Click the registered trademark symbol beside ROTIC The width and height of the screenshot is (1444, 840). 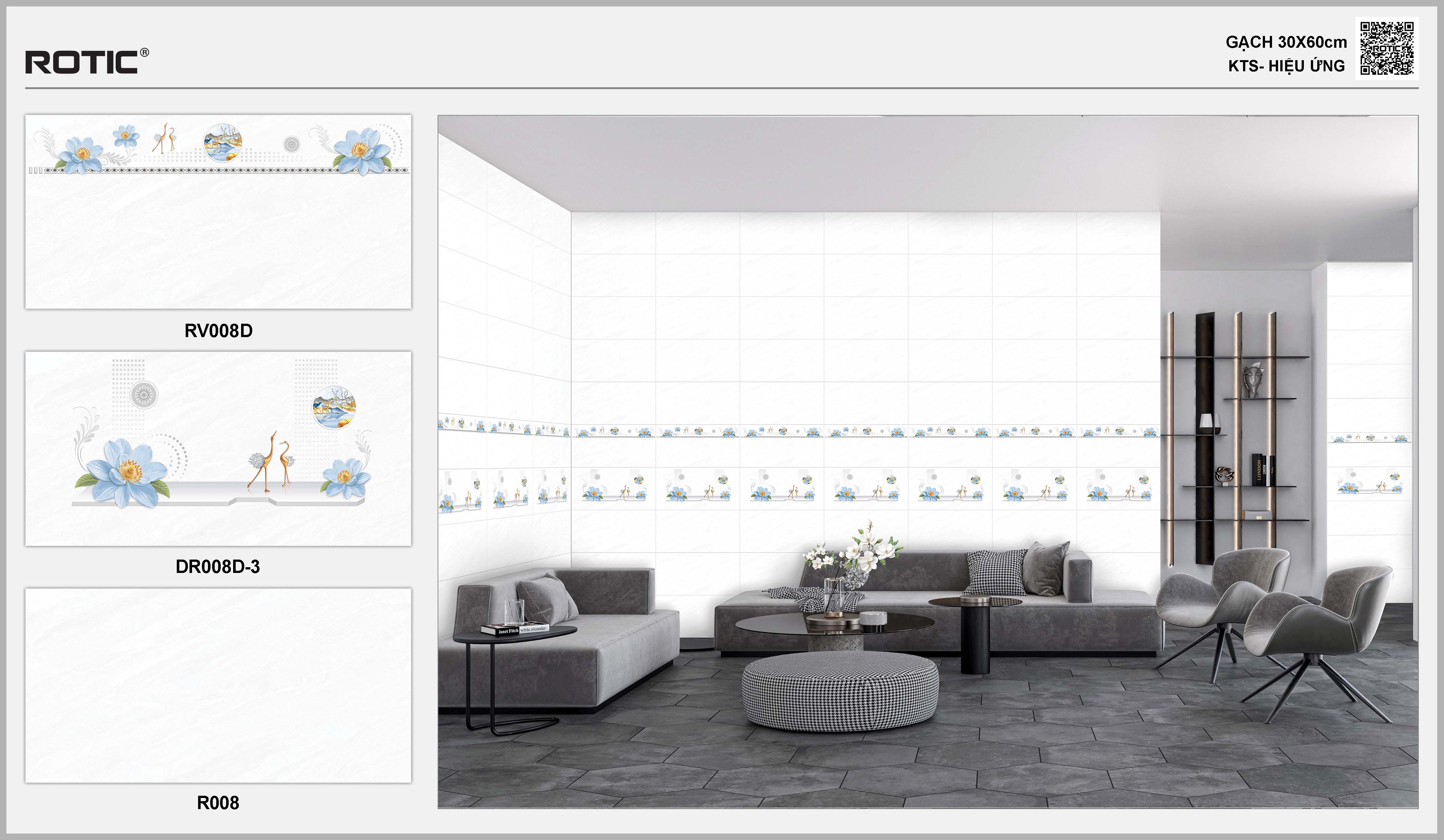point(144,53)
